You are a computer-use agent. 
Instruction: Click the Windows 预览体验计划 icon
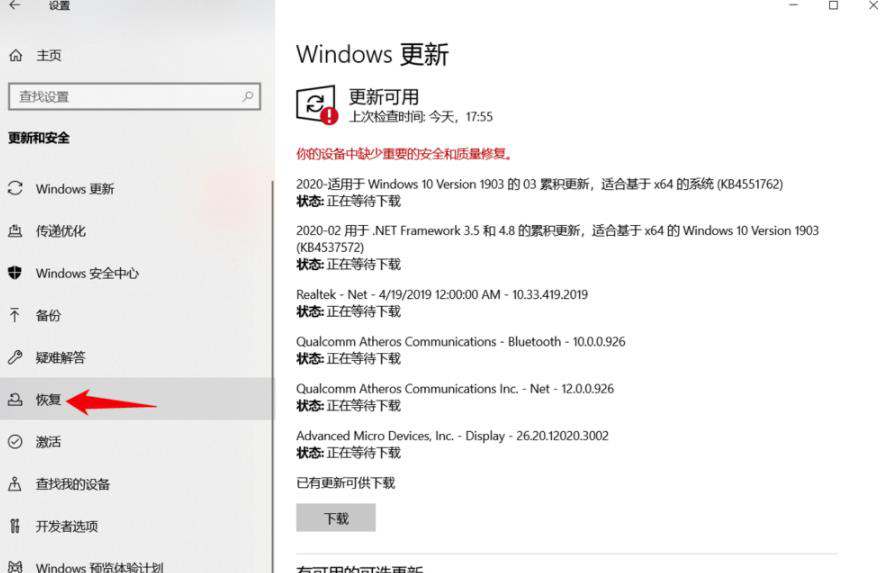(15, 567)
